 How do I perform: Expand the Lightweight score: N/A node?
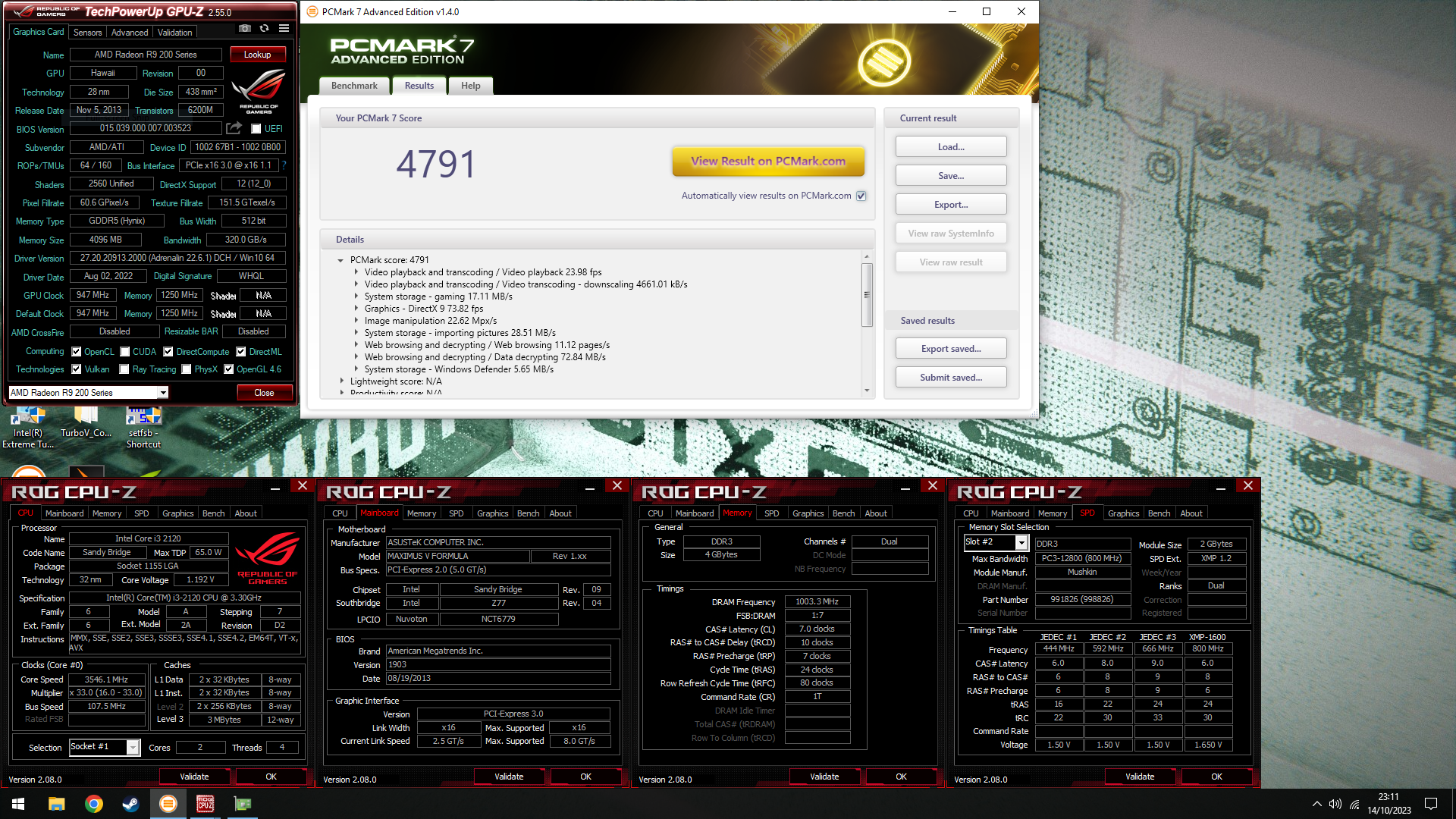341,381
